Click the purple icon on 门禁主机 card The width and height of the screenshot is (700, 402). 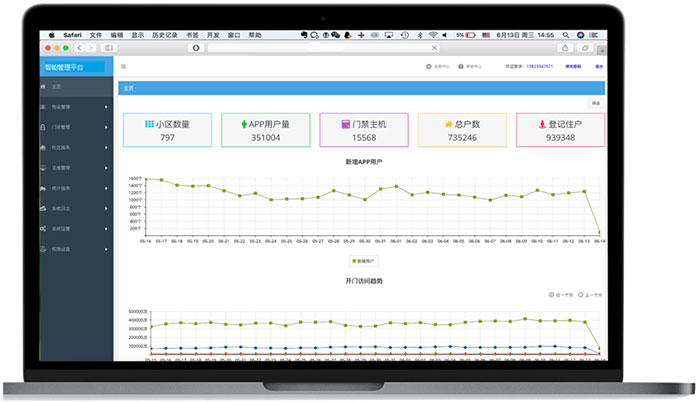pyautogui.click(x=345, y=124)
